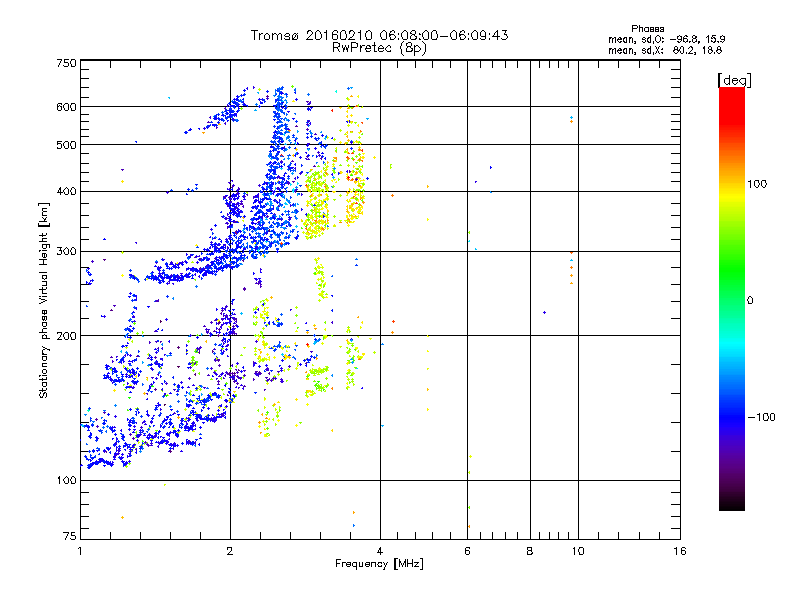Click the x-axis tick label "16"

[680, 551]
